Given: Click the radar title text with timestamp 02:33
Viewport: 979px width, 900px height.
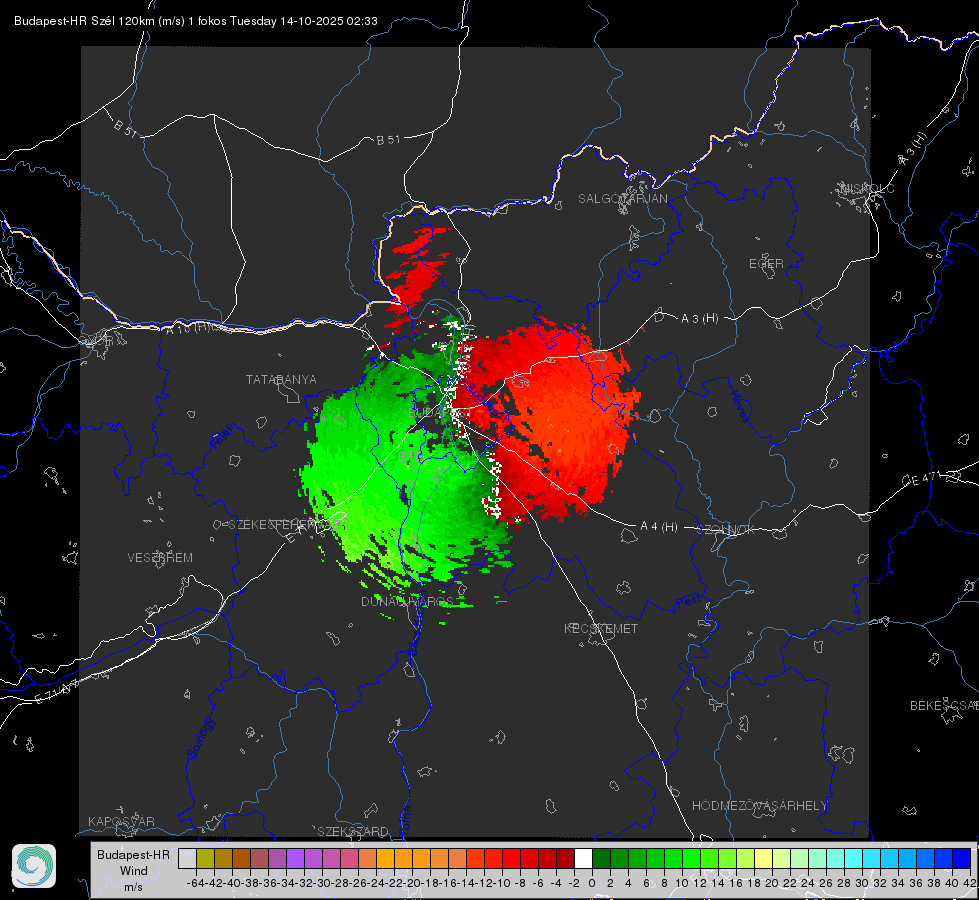Looking at the screenshot, I should pos(195,21).
